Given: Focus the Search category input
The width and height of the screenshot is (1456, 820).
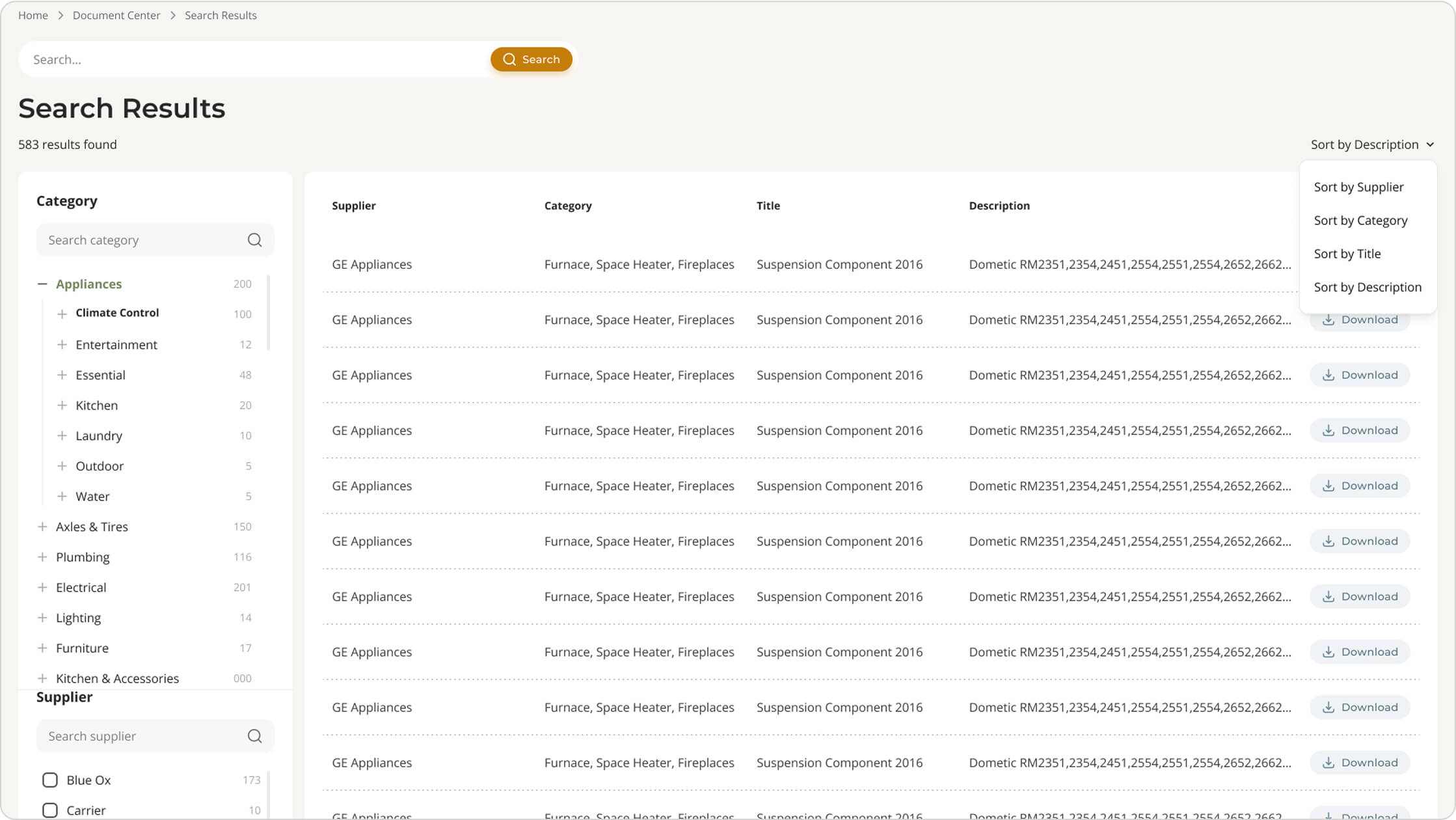Looking at the screenshot, I should click(x=155, y=240).
